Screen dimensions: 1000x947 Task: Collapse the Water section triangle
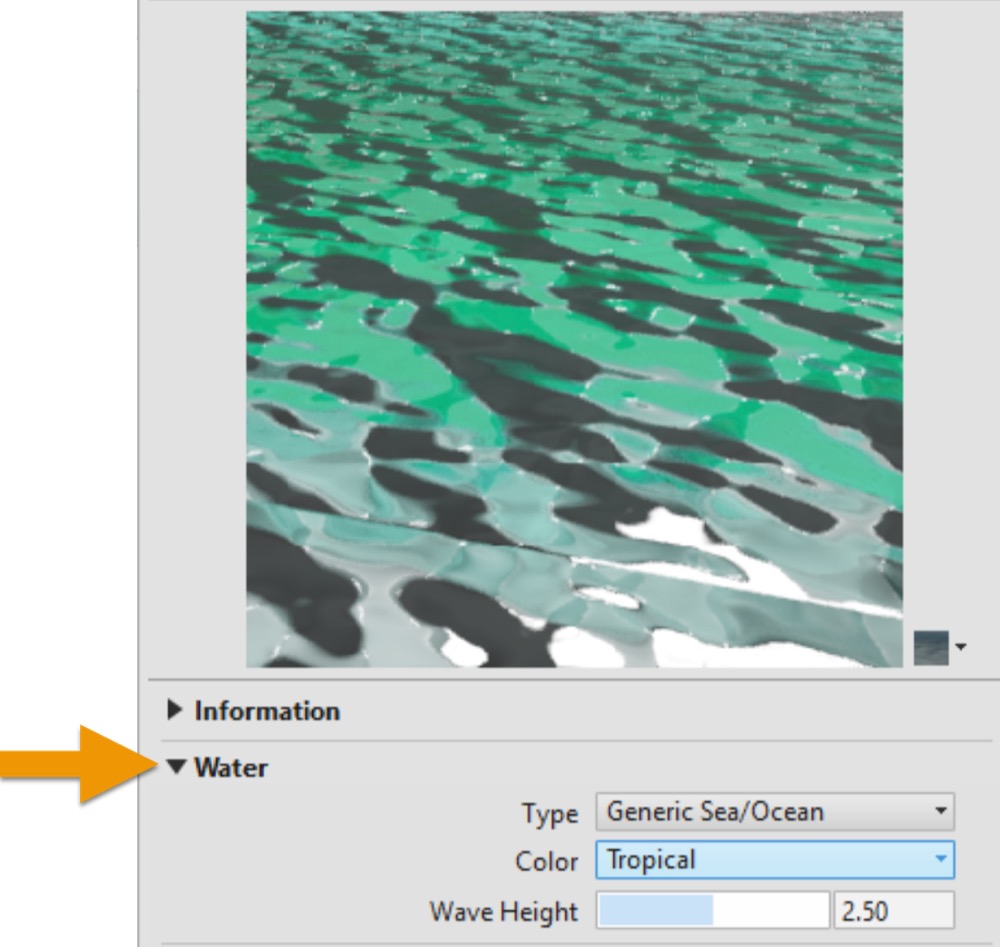177,768
